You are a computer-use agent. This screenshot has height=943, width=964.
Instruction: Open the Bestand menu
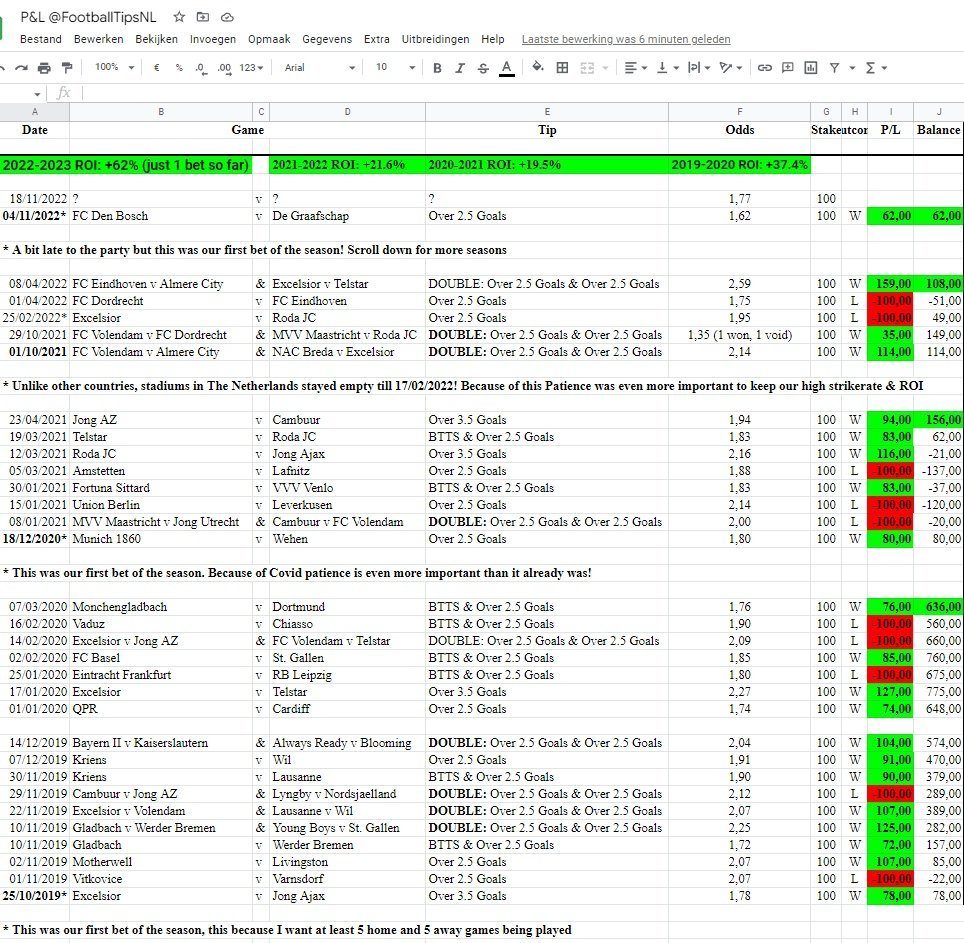pos(41,39)
